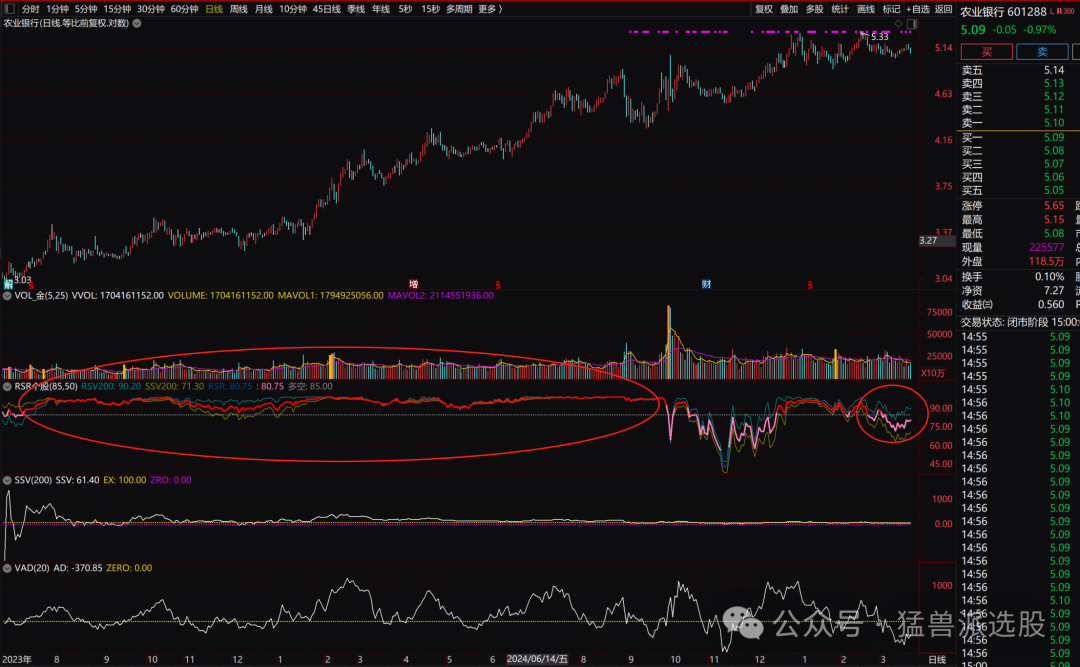The height and width of the screenshot is (667, 1080).
Task: Select the 15分钟 period
Action: (x=117, y=9)
